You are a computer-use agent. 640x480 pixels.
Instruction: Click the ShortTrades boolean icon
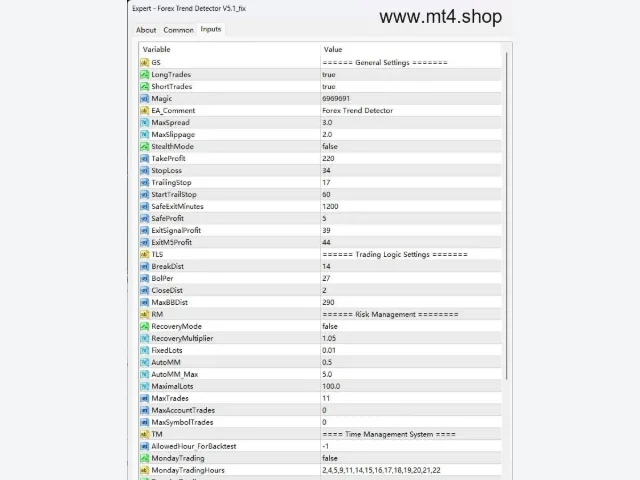point(144,87)
